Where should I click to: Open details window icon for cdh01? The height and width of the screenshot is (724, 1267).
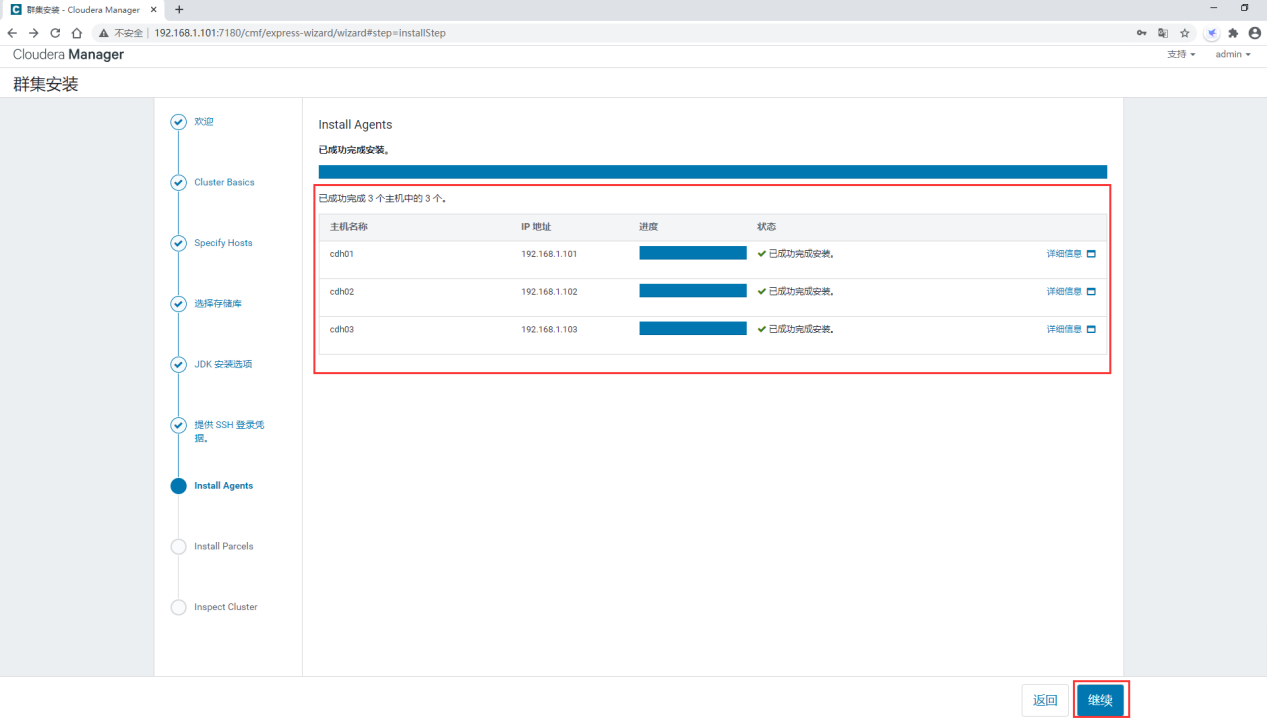coord(1091,254)
